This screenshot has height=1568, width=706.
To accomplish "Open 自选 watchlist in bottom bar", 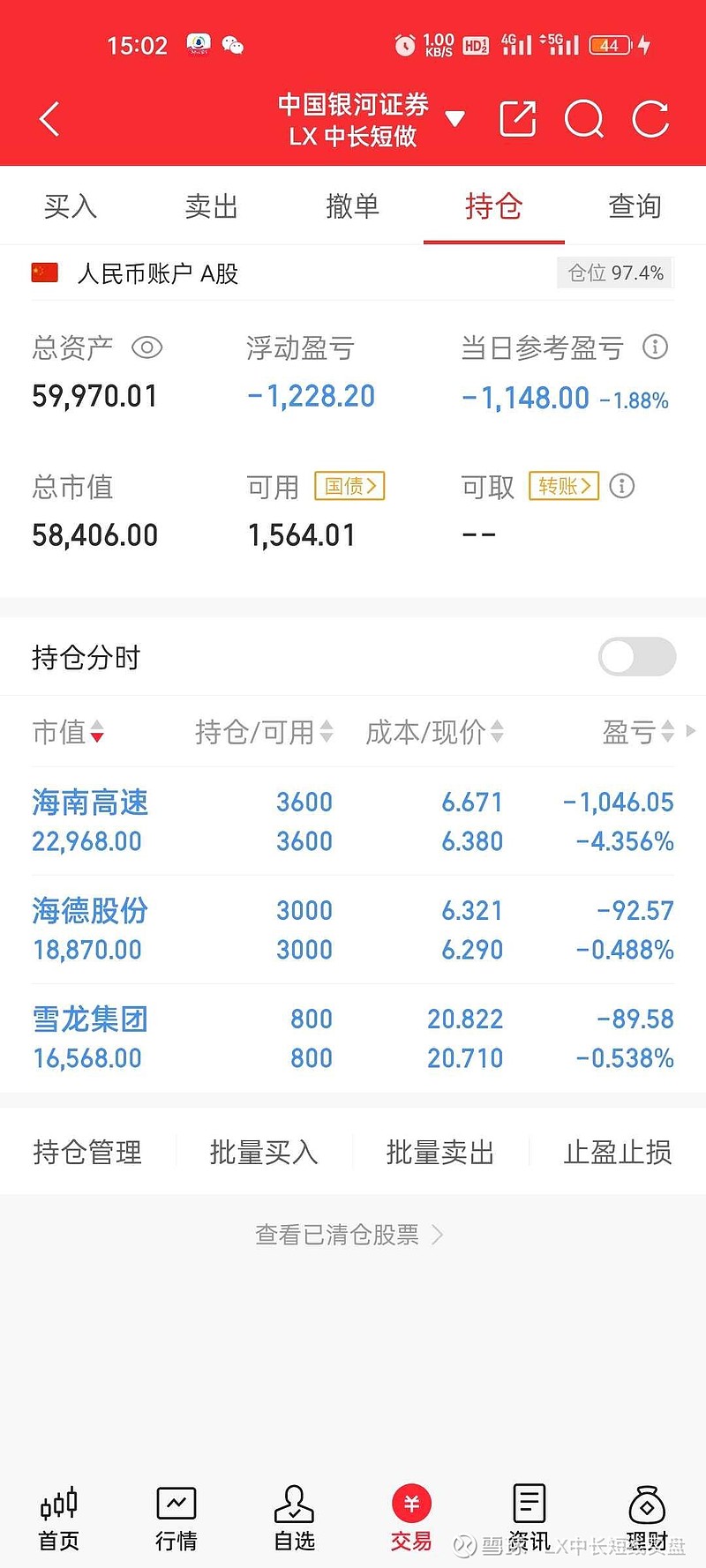I will click(294, 1519).
